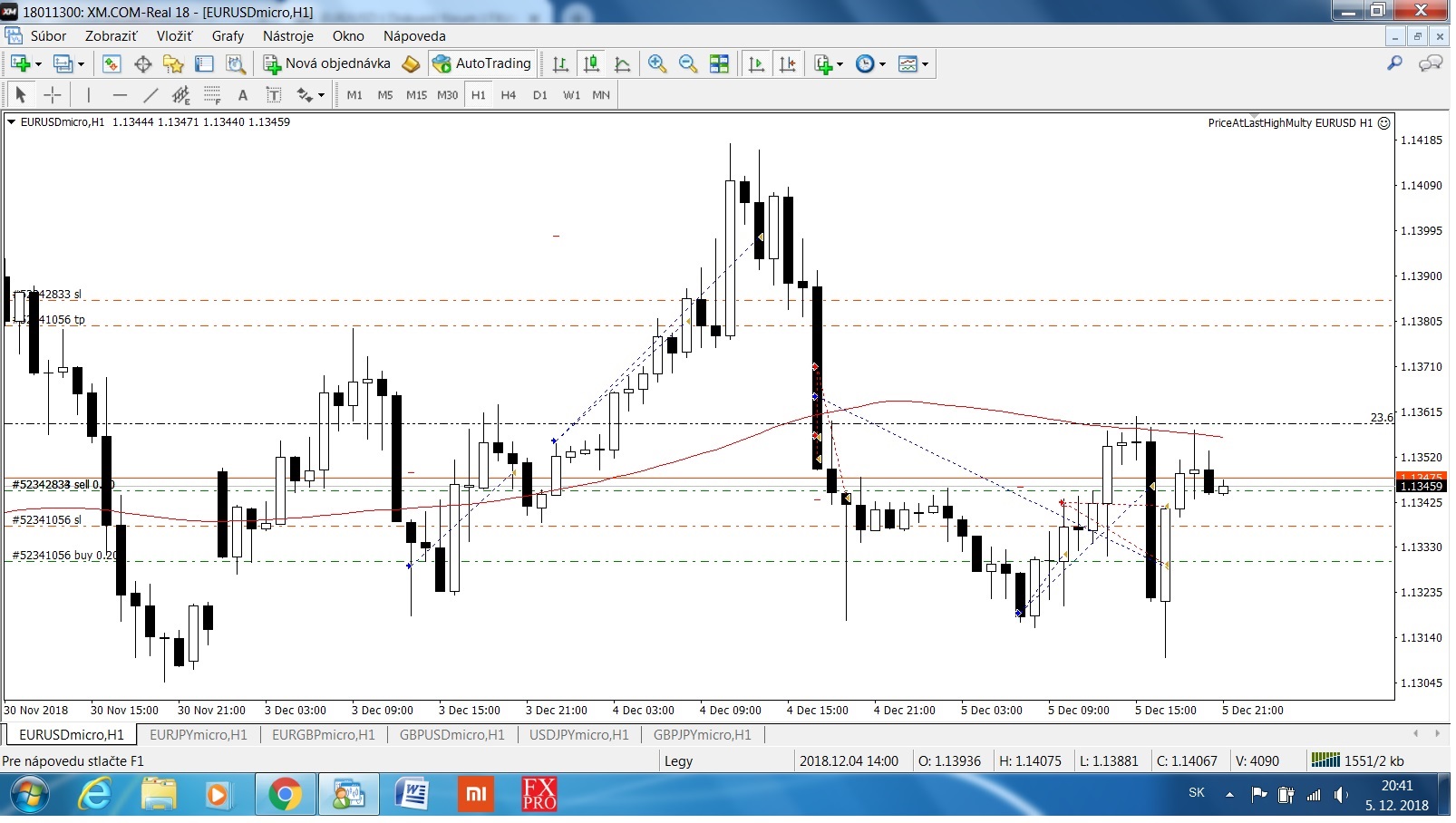The image size is (1456, 823).
Task: Switch to line chart view
Action: click(x=622, y=63)
